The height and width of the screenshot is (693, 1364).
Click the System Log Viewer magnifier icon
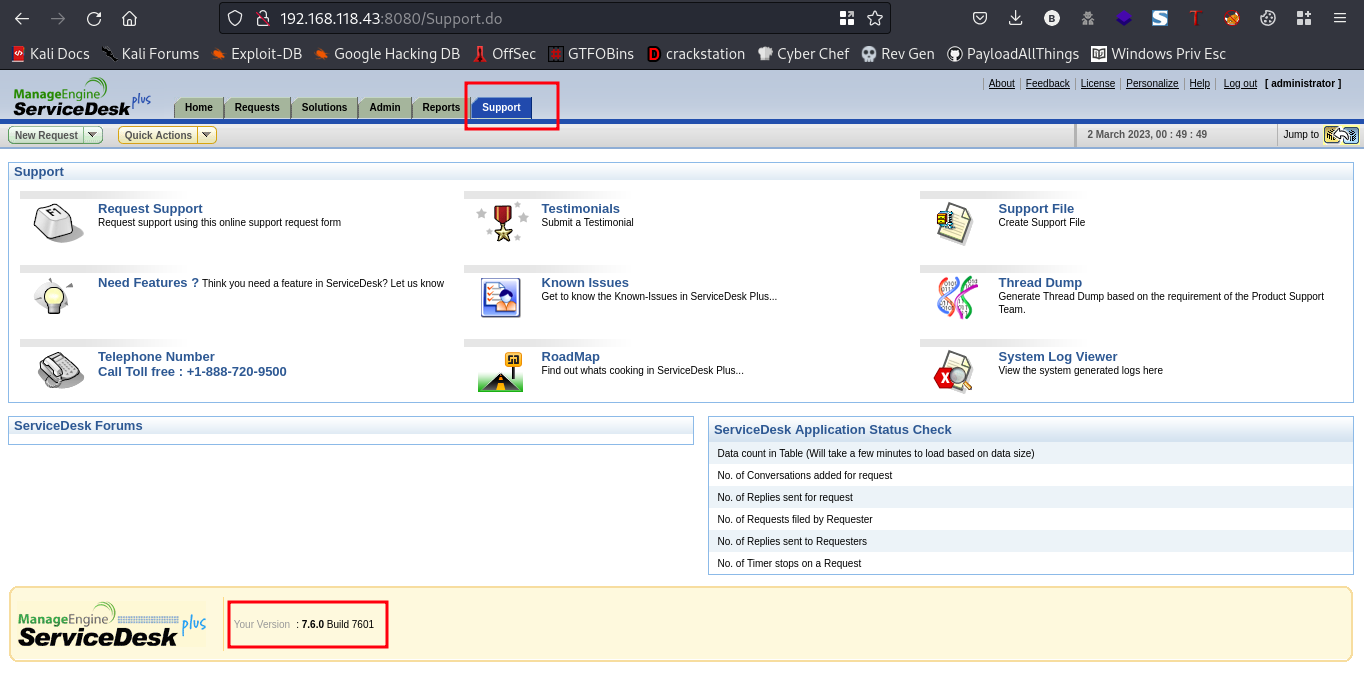pos(954,371)
